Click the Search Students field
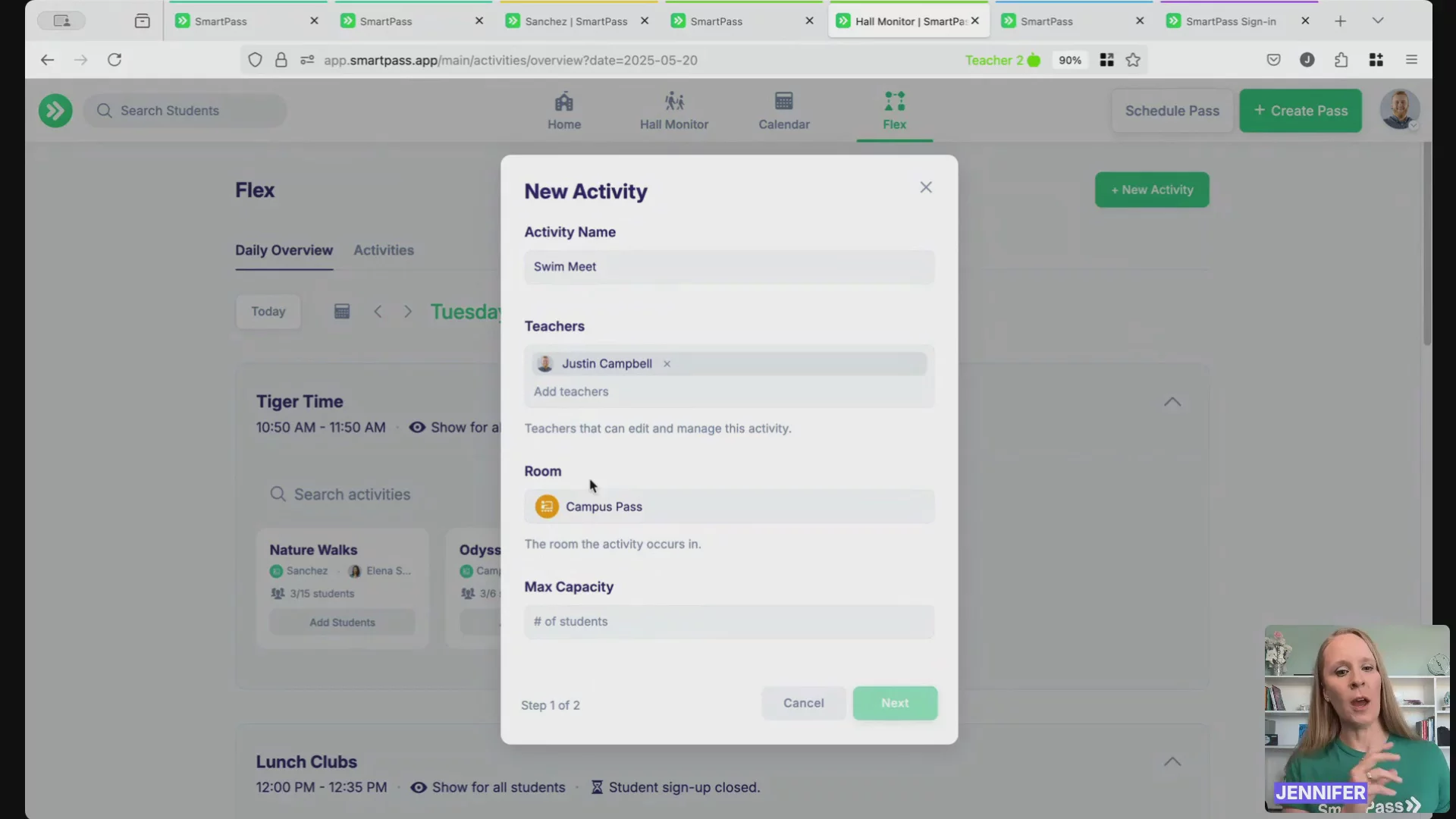Image resolution: width=1456 pixels, height=819 pixels. (x=184, y=111)
